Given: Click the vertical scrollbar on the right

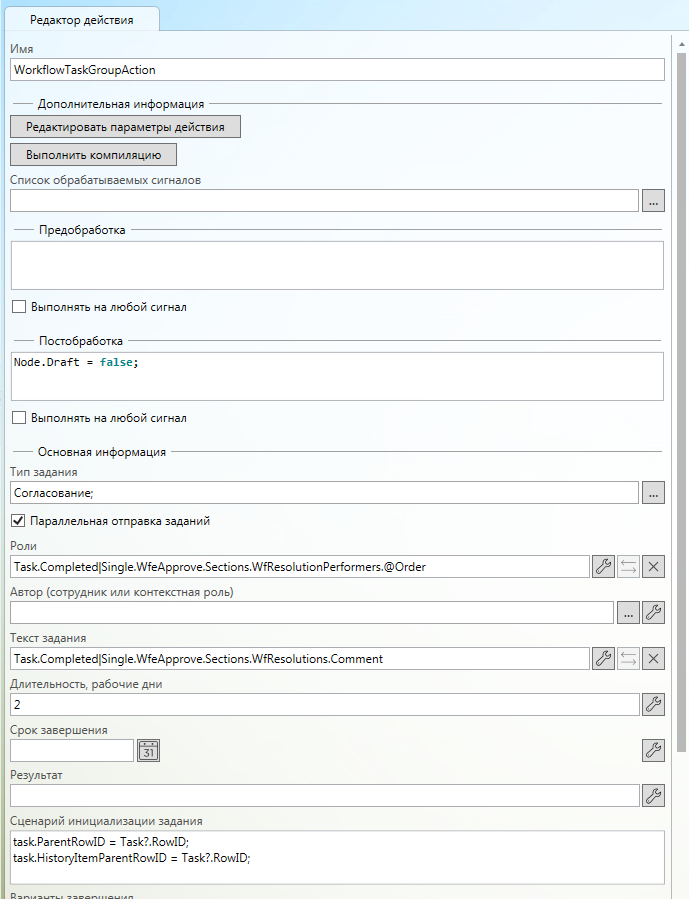Looking at the screenshot, I should (x=682, y=400).
